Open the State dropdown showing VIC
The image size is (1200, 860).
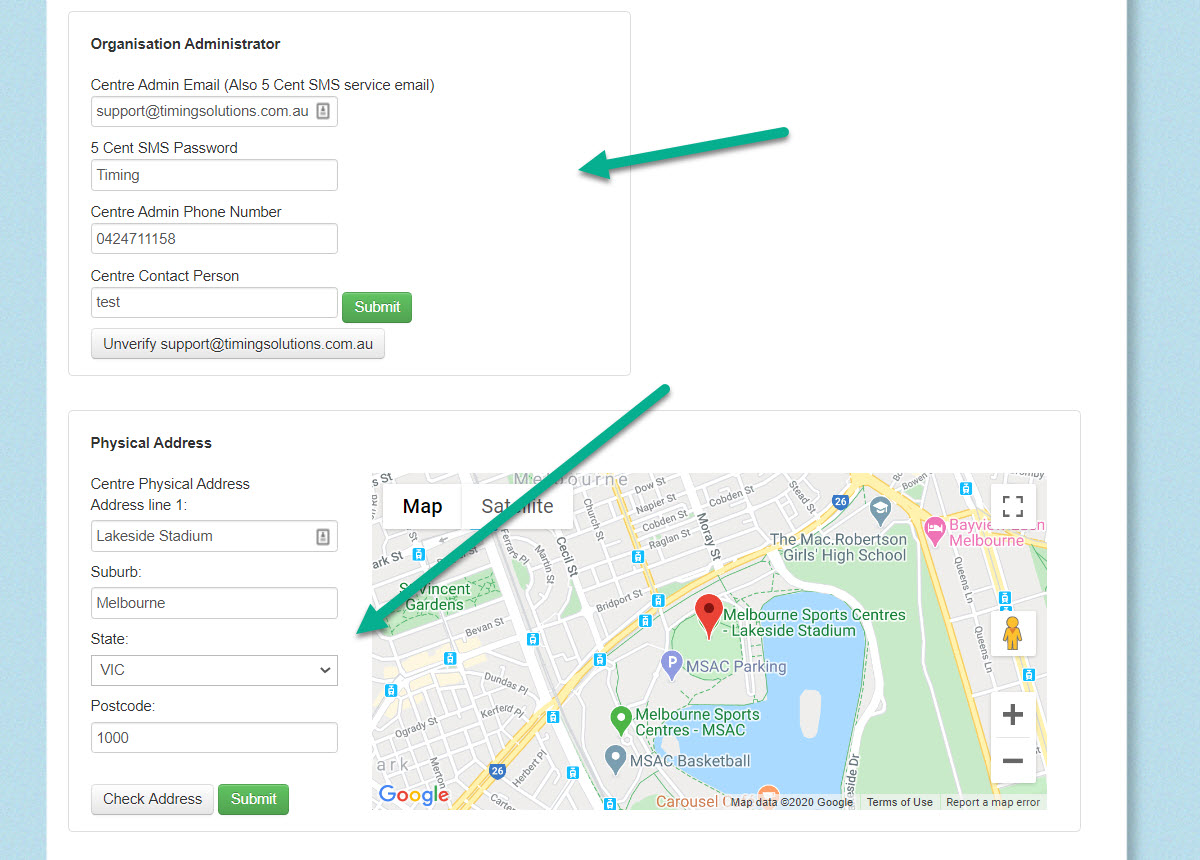pyautogui.click(x=214, y=670)
